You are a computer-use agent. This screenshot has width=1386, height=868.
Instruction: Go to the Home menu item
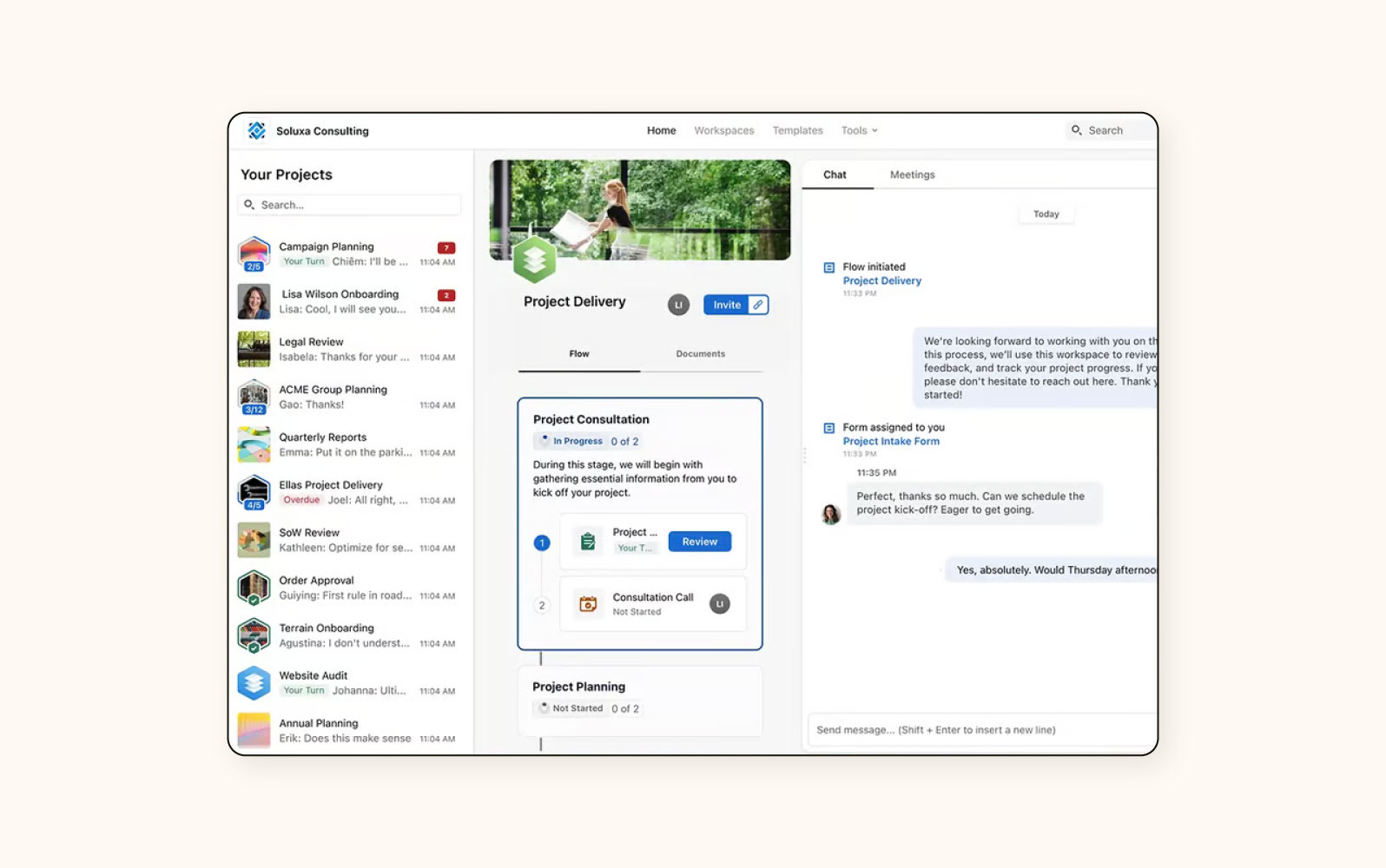tap(661, 130)
